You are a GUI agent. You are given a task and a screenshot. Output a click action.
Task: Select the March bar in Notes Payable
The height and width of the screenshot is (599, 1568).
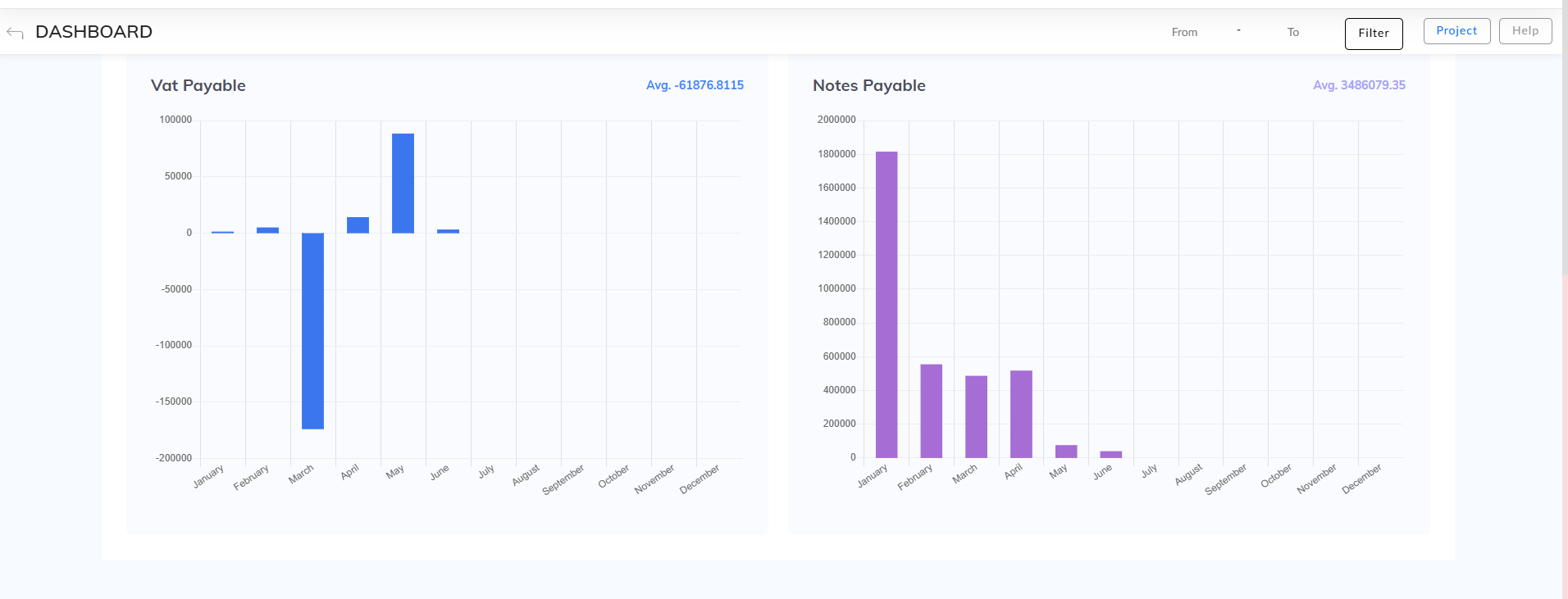pos(976,416)
